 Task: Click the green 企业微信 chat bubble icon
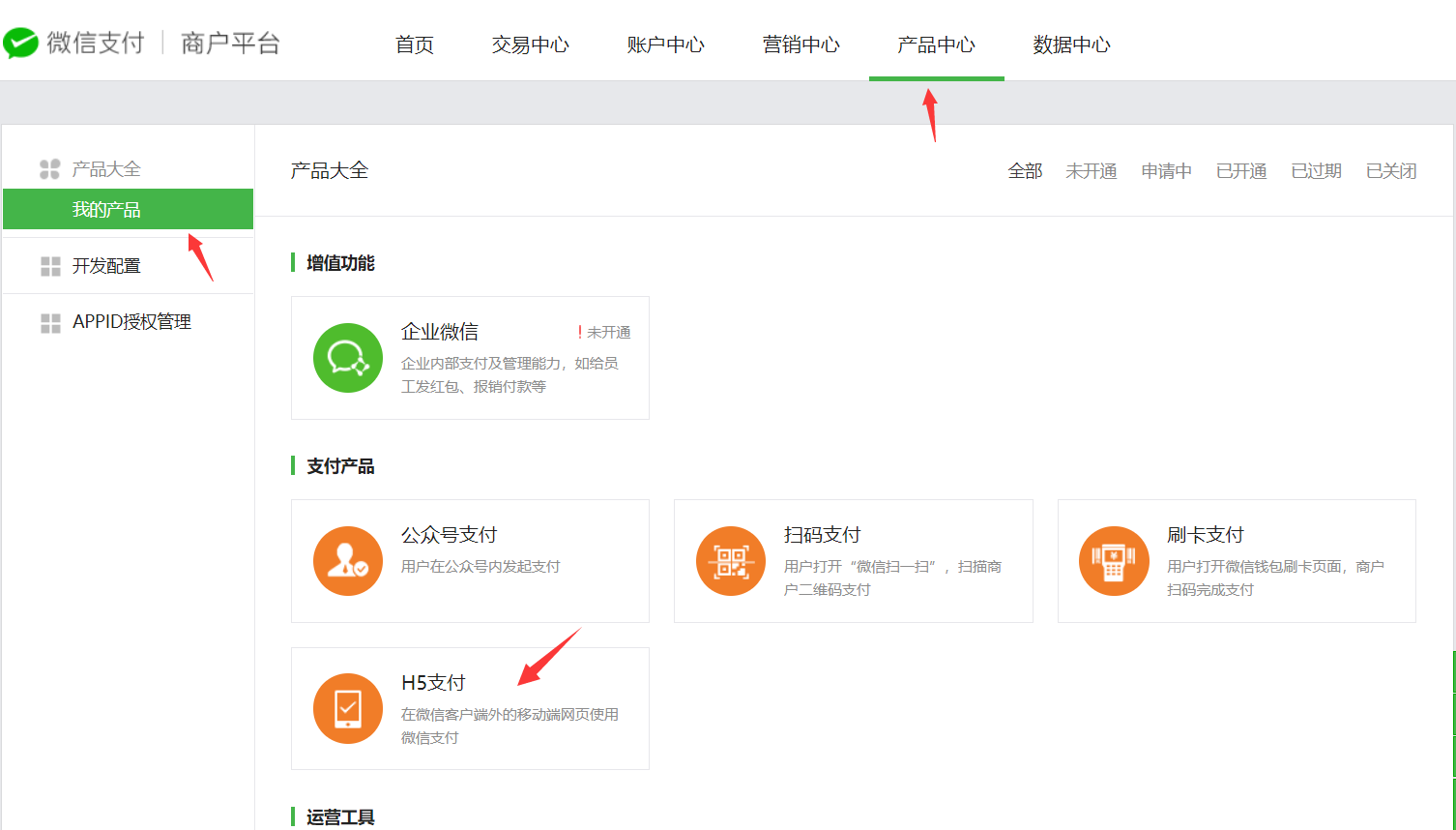pyautogui.click(x=348, y=358)
